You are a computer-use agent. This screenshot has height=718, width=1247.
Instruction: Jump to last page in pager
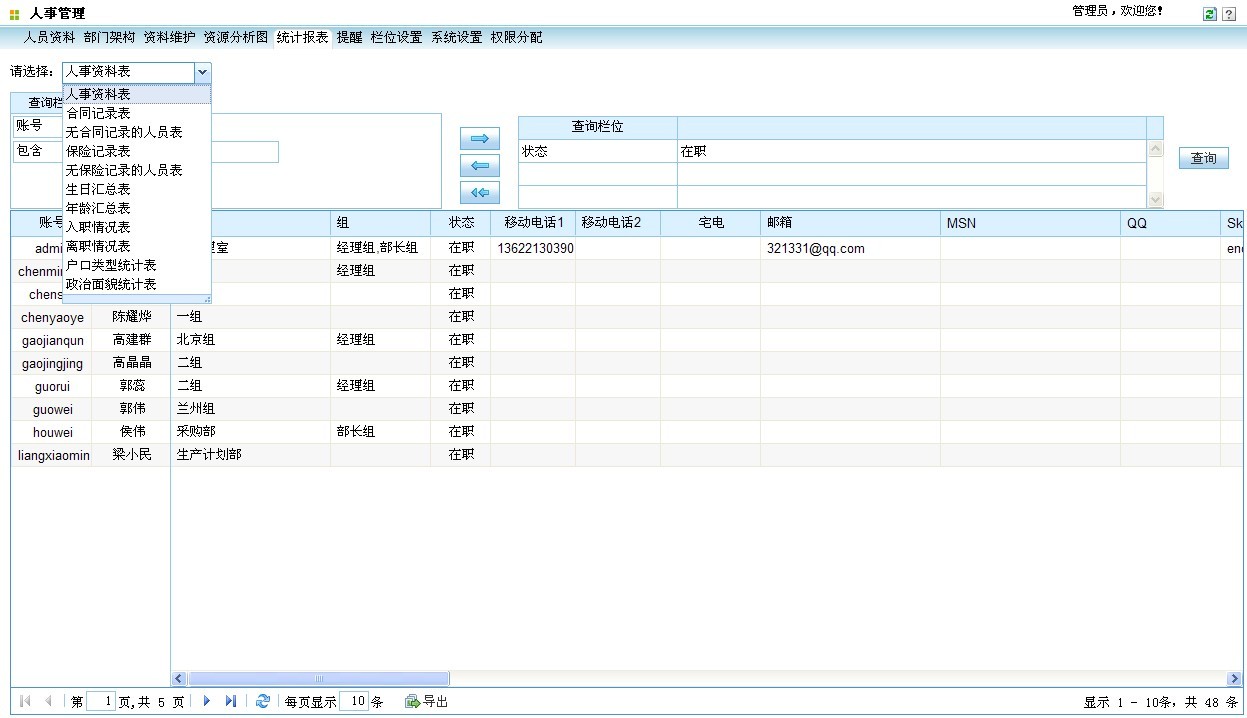(x=230, y=702)
